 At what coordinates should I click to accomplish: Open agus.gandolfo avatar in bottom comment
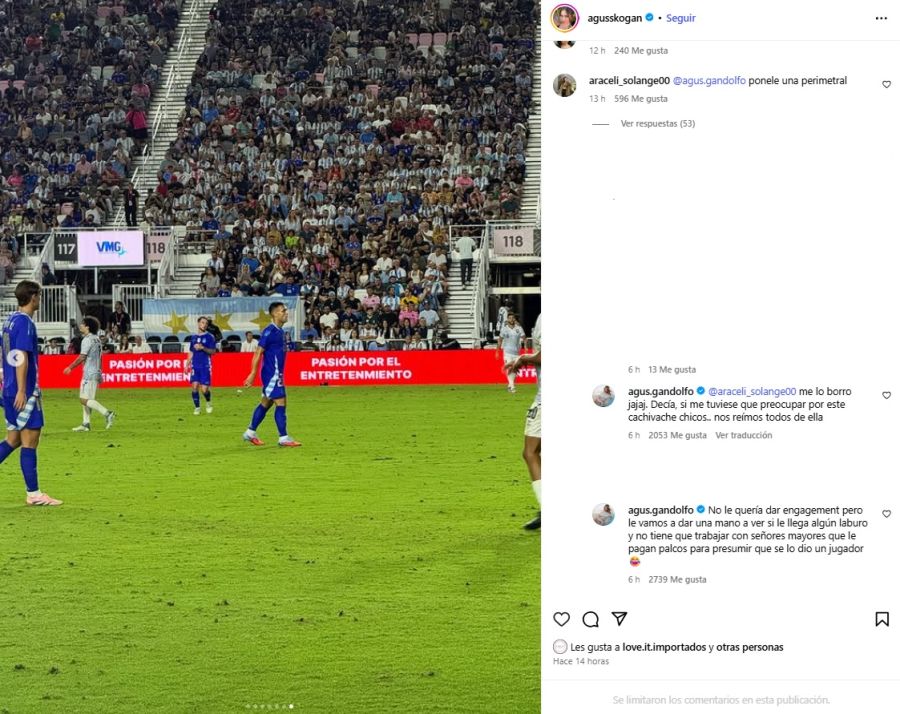(x=603, y=515)
